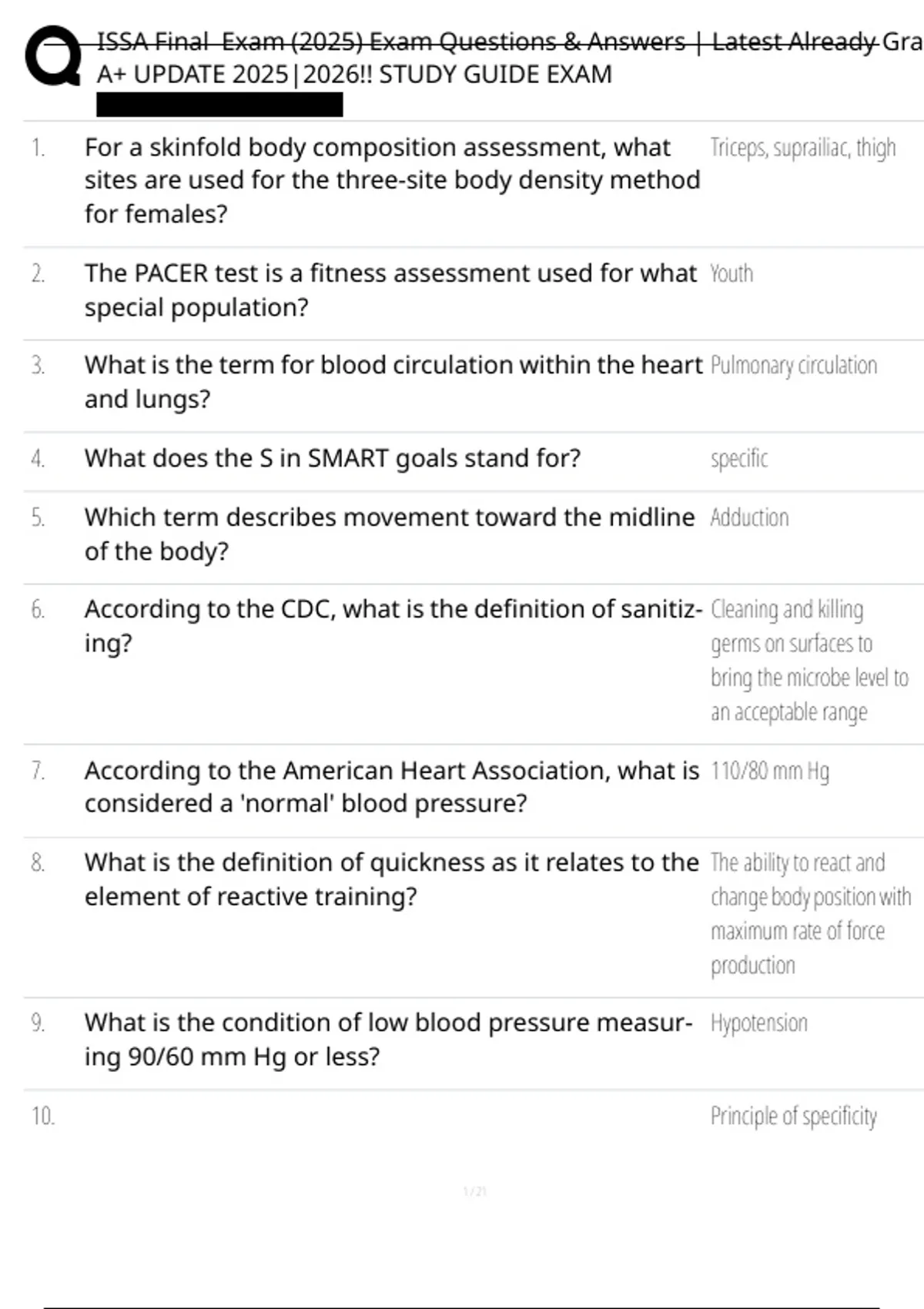
Task: Click the 'specific' answer text
Action: pos(739,458)
